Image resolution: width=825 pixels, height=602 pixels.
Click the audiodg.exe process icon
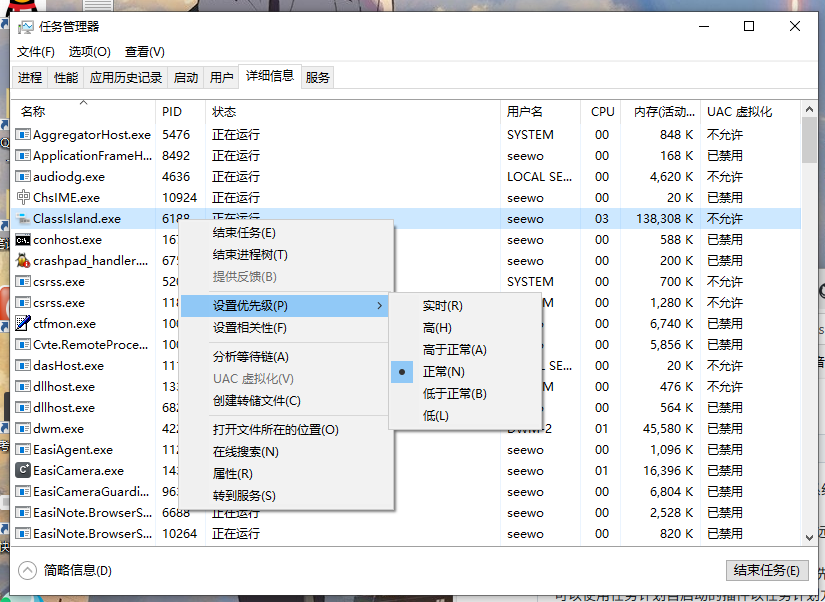(23, 177)
